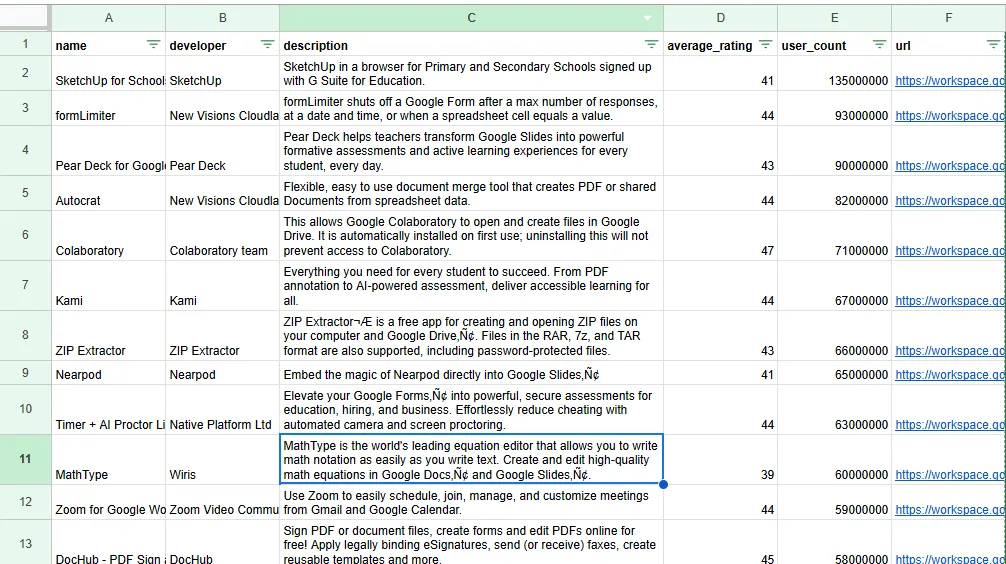Viewport: 1006px width, 564px height.
Task: Open filter for description column
Action: (651, 44)
